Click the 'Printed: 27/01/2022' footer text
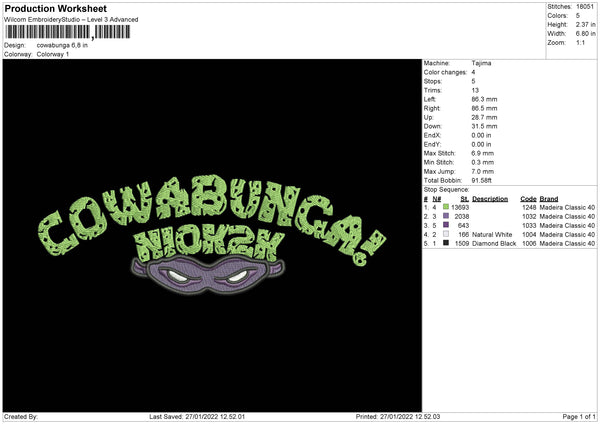The image size is (600, 424). point(398,417)
